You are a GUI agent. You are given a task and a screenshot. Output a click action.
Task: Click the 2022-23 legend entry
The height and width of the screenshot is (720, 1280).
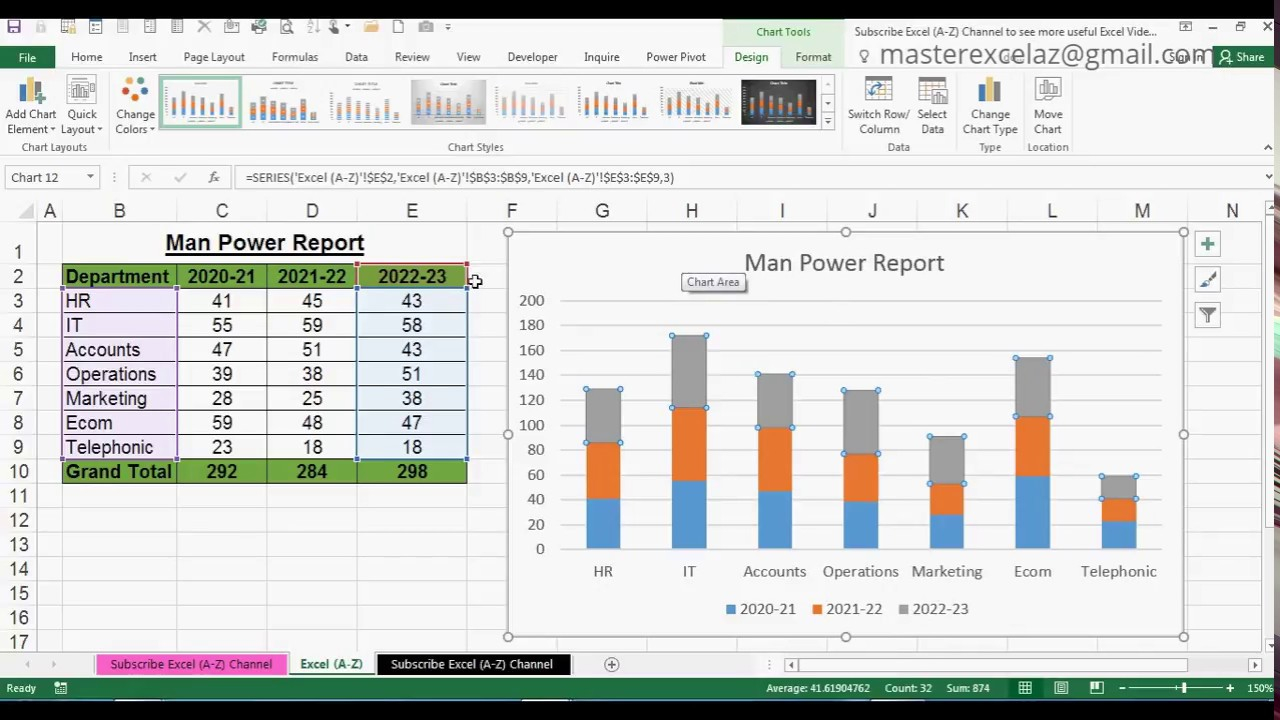pos(933,608)
